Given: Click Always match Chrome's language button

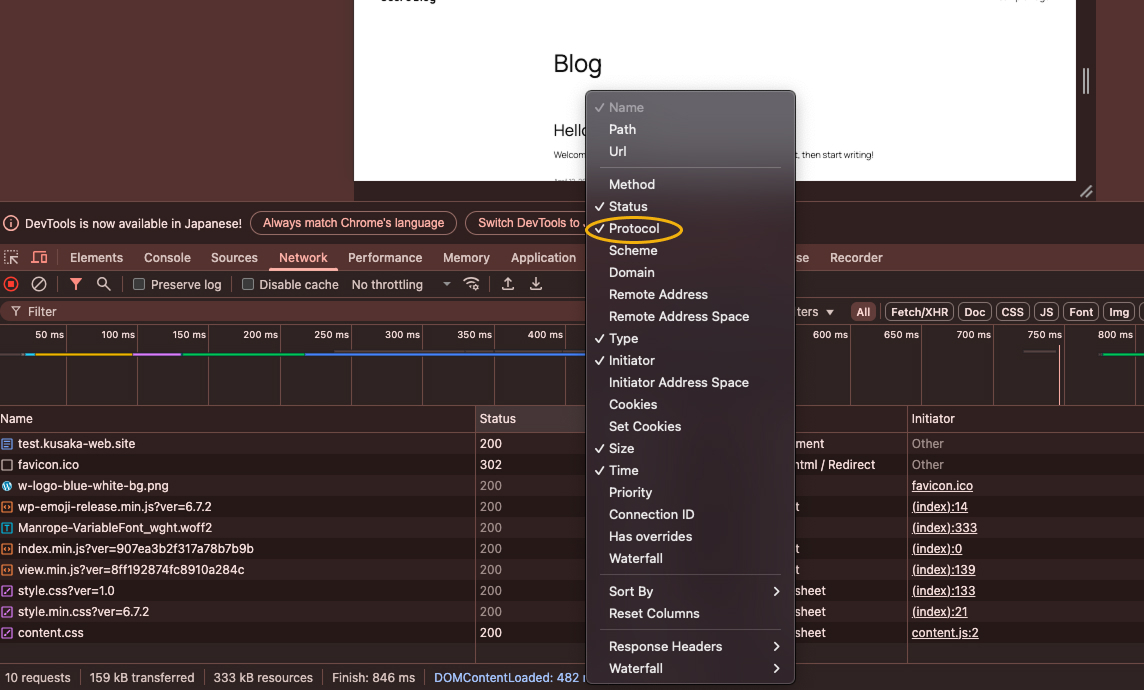Looking at the screenshot, I should (x=353, y=223).
